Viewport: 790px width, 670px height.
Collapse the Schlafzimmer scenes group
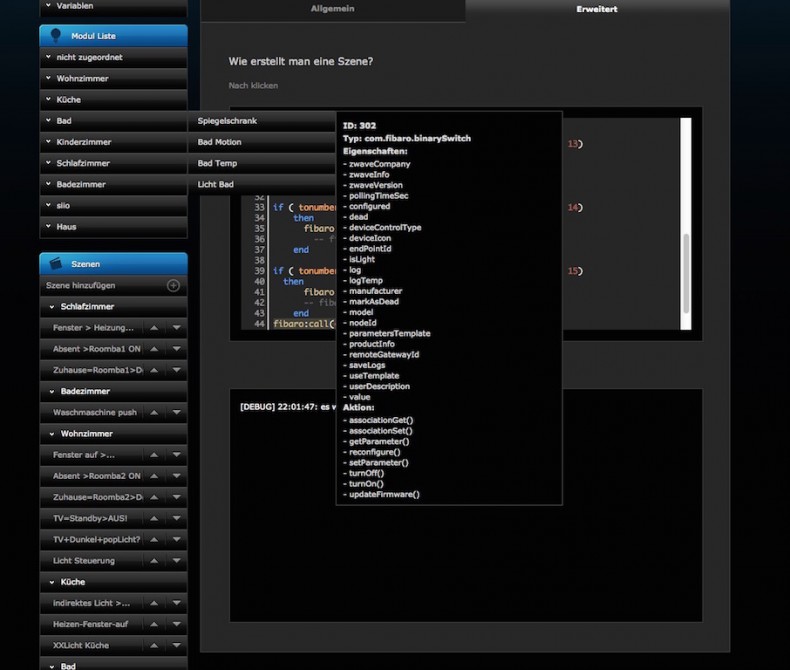[x=50, y=307]
